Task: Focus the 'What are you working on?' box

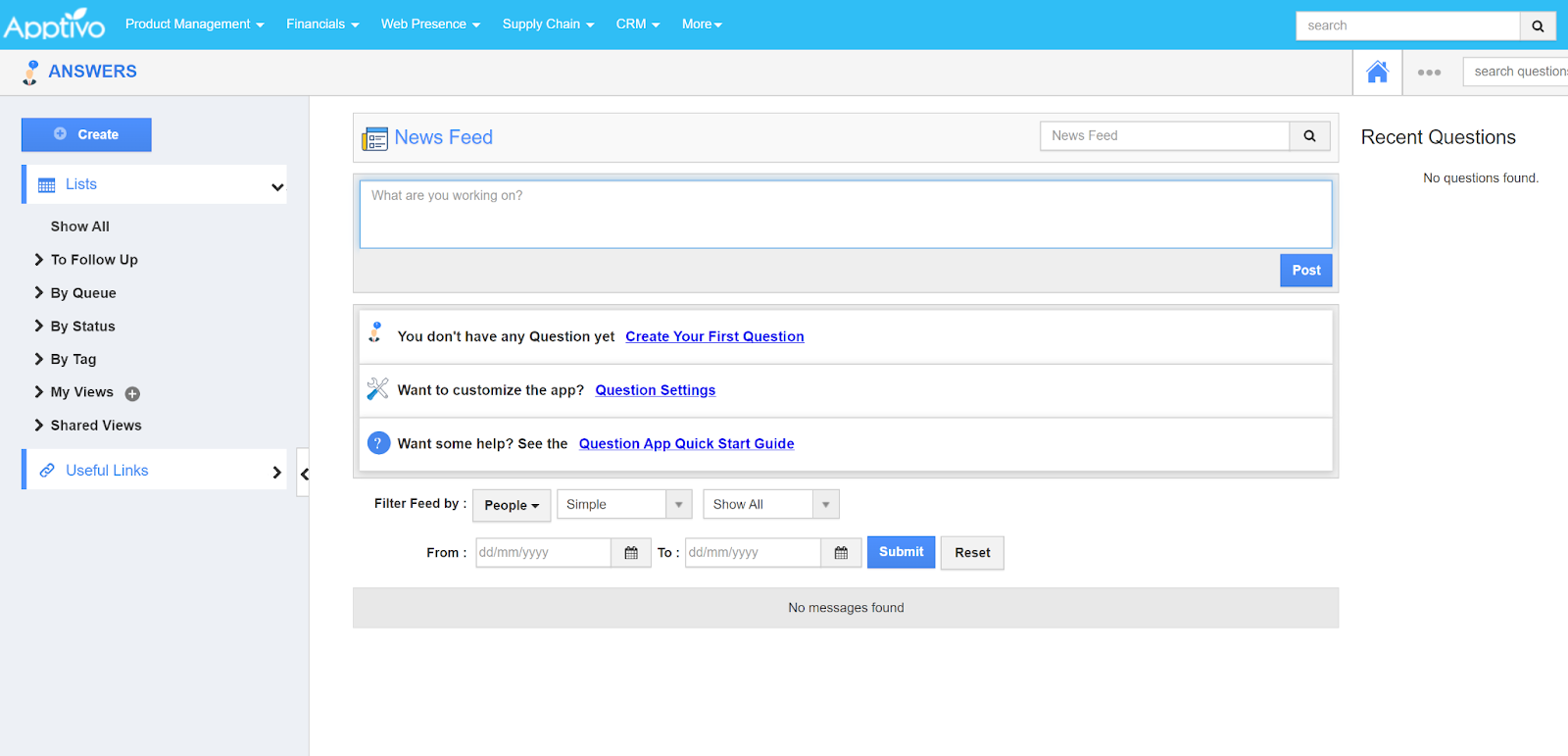Action: point(845,214)
